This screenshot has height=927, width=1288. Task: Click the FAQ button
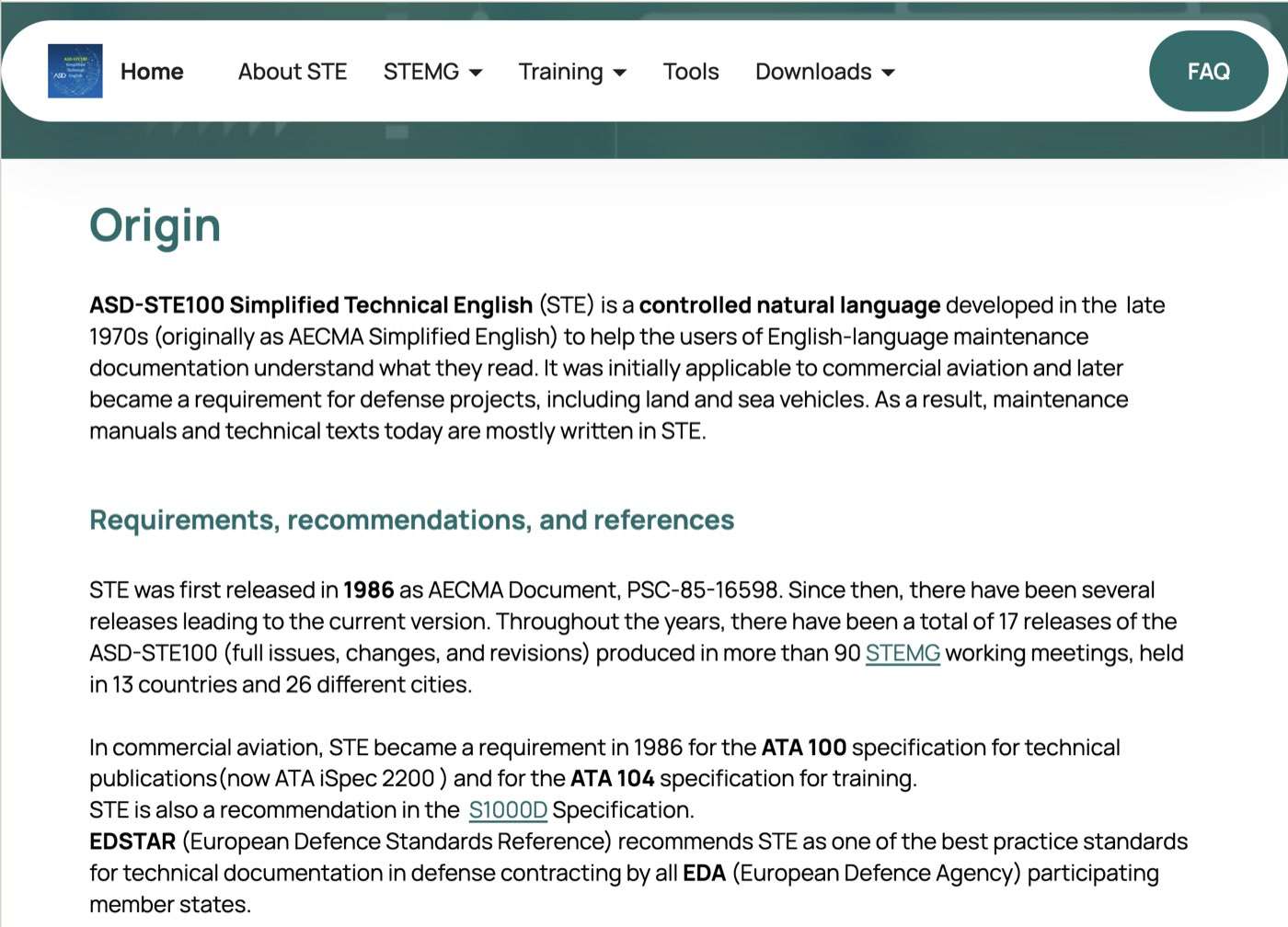pos(1208,71)
